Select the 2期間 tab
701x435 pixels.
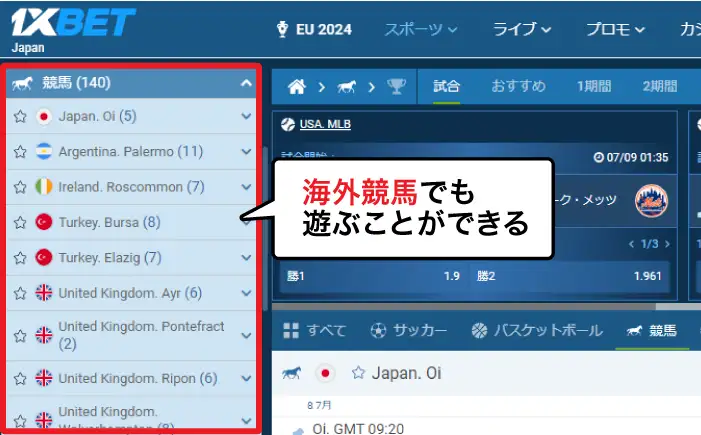click(x=660, y=86)
